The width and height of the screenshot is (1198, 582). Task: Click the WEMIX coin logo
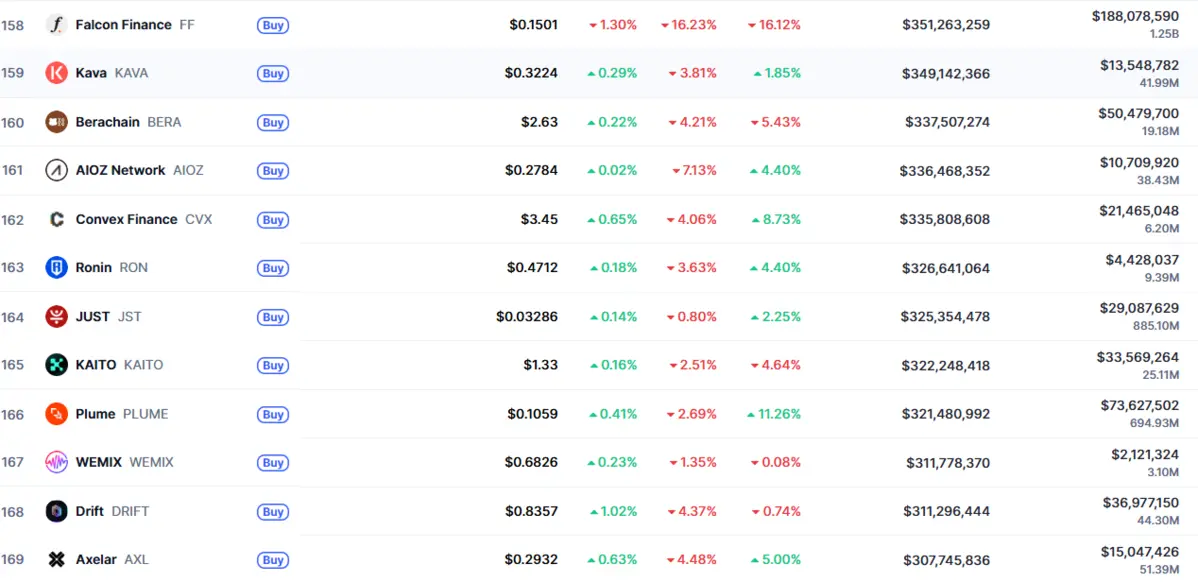56,462
